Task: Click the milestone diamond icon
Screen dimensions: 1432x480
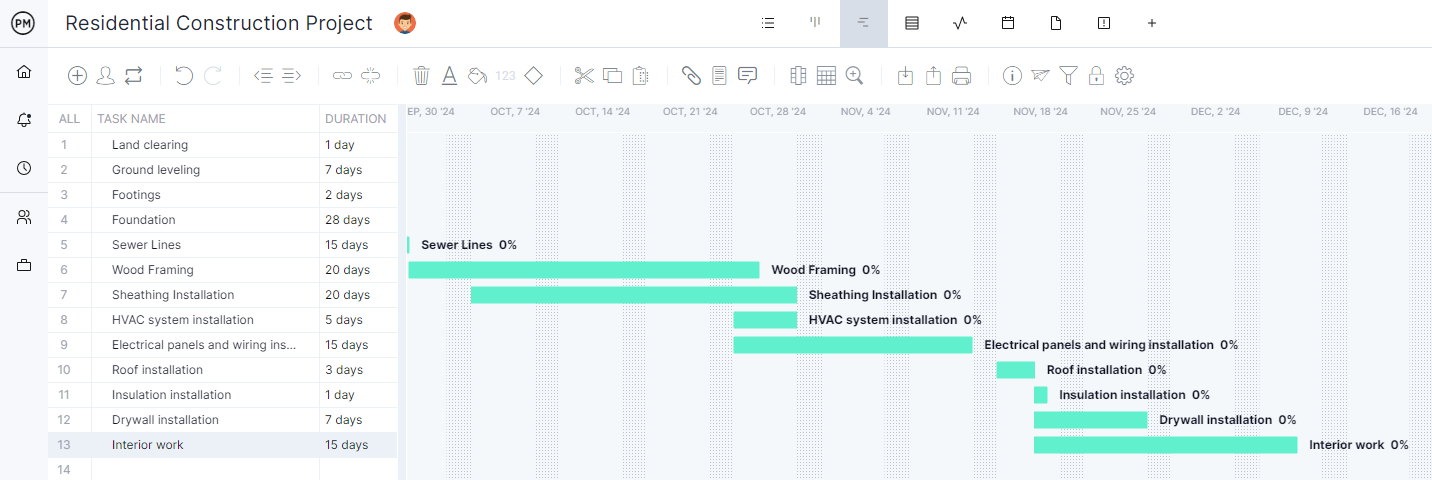Action: coord(534,75)
